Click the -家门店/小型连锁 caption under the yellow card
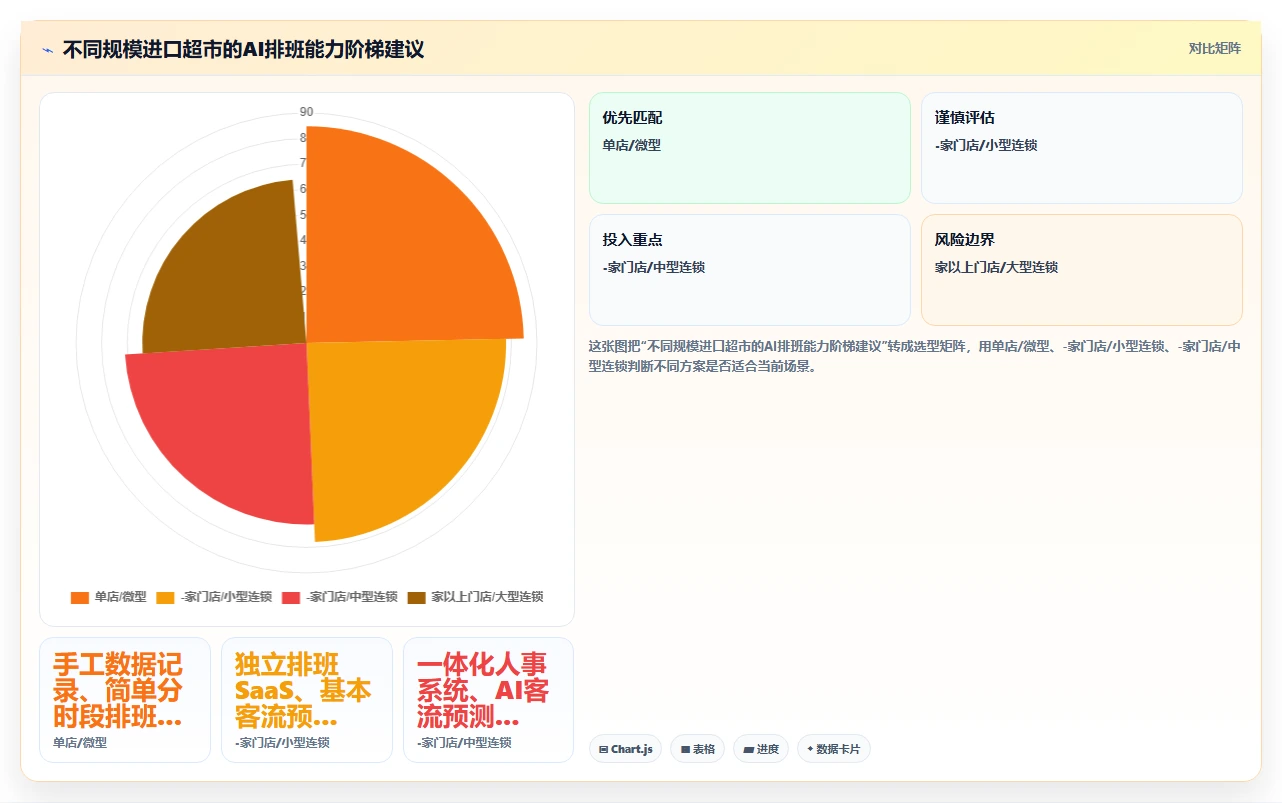Screen dimensions: 1282x803 point(282,743)
